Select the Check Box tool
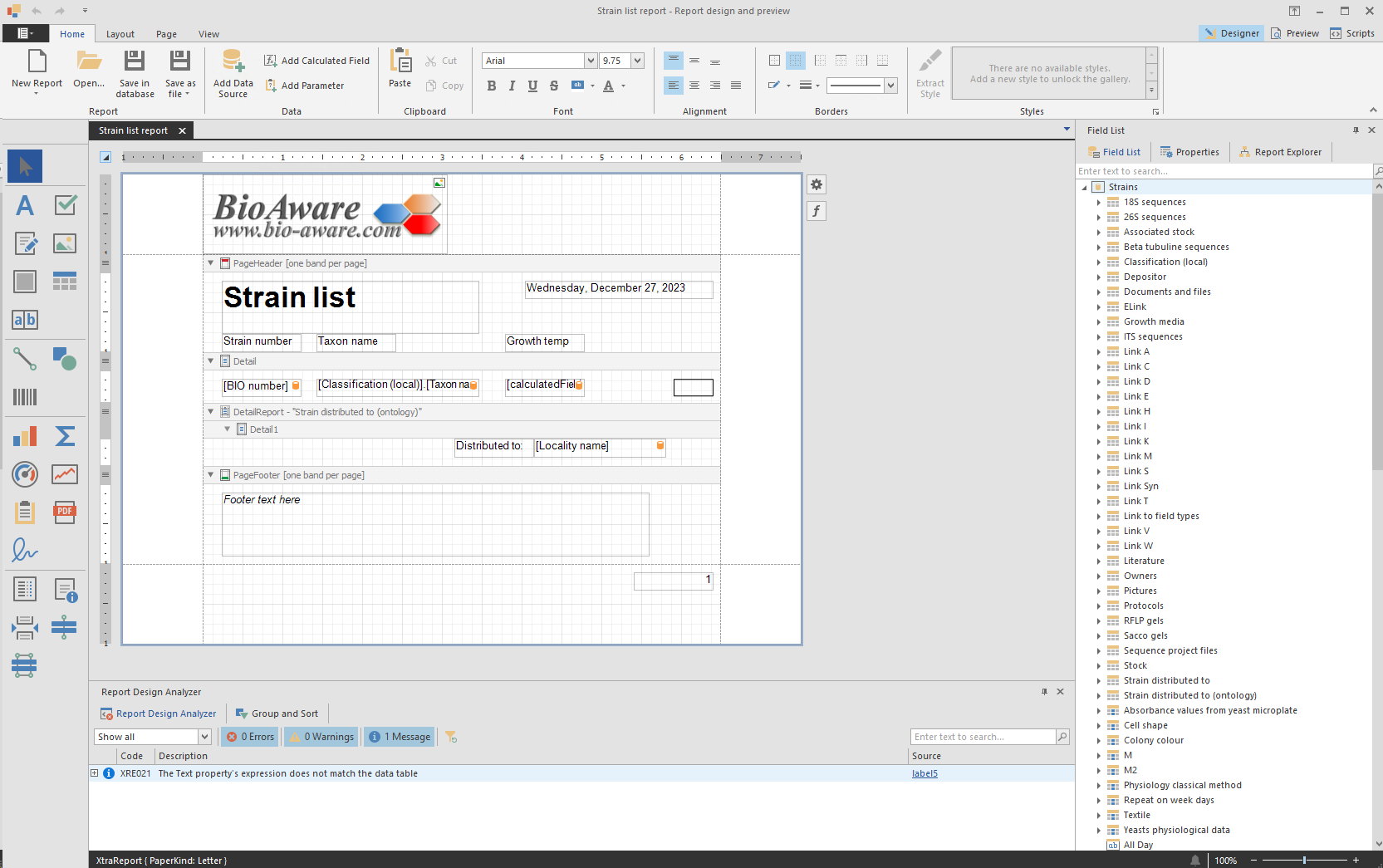 pyautogui.click(x=66, y=205)
